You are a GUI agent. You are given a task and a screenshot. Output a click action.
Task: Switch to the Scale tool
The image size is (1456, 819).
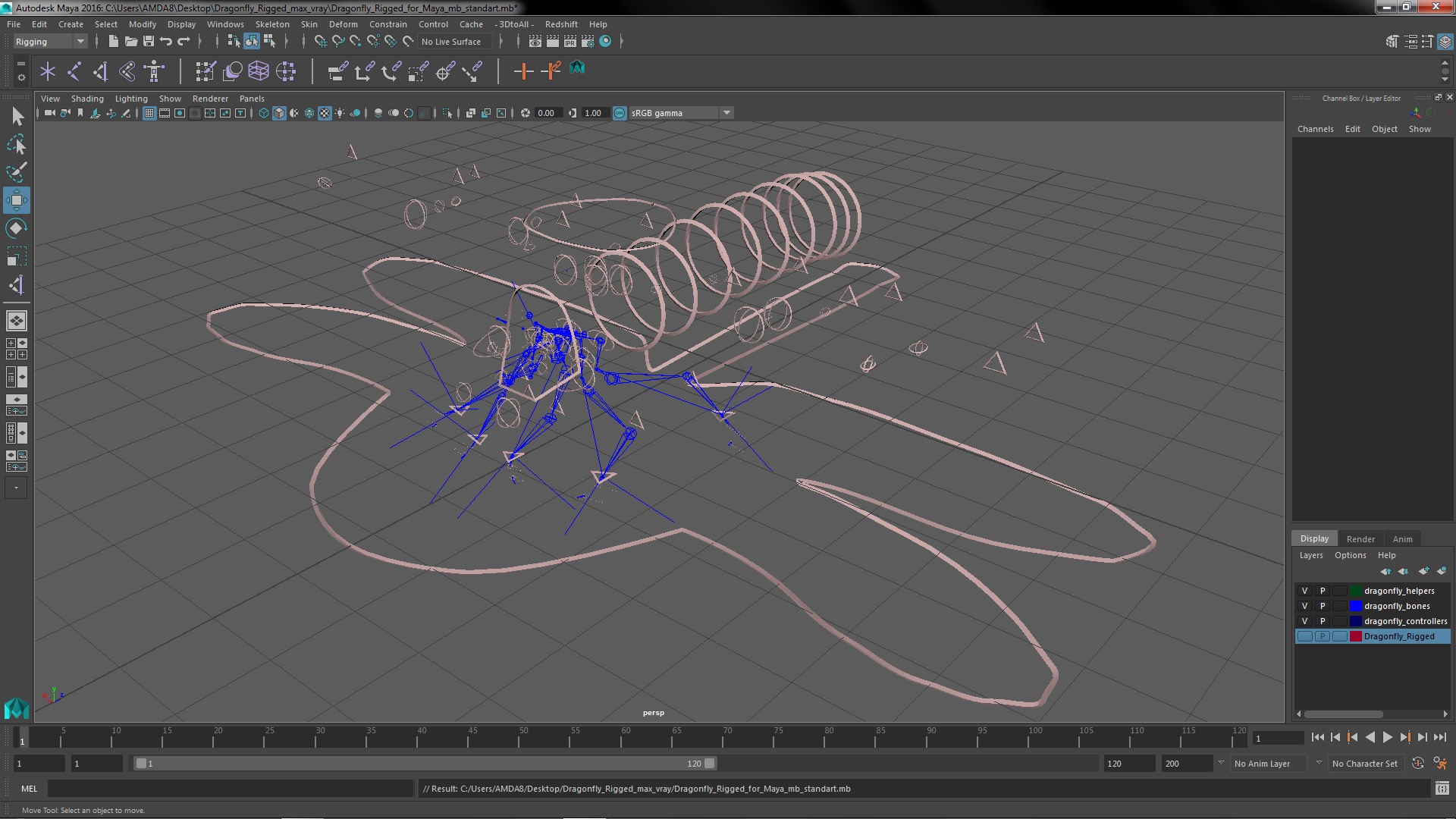click(17, 256)
